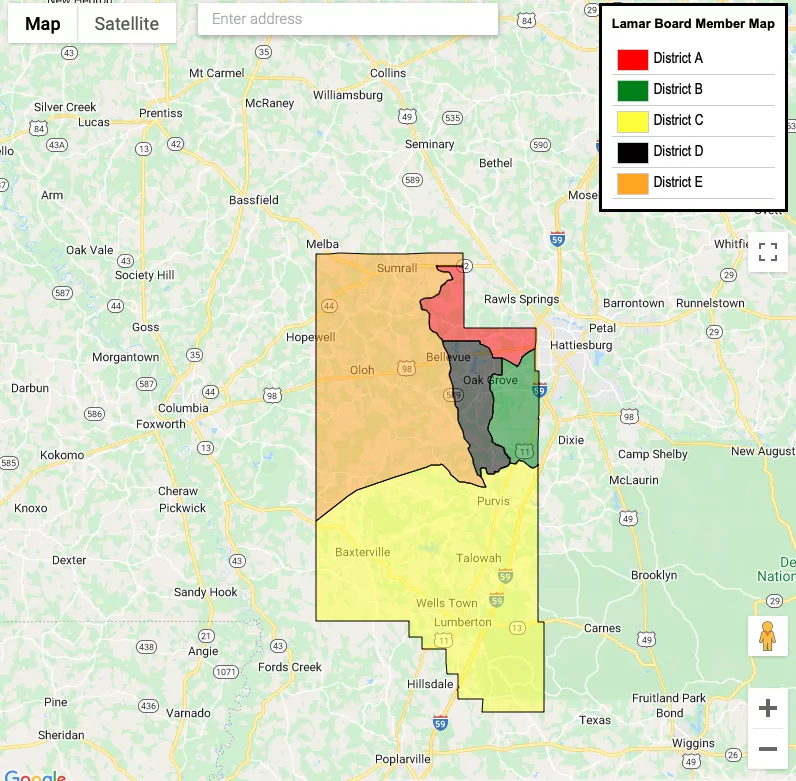Switch to Map view

(x=43, y=24)
